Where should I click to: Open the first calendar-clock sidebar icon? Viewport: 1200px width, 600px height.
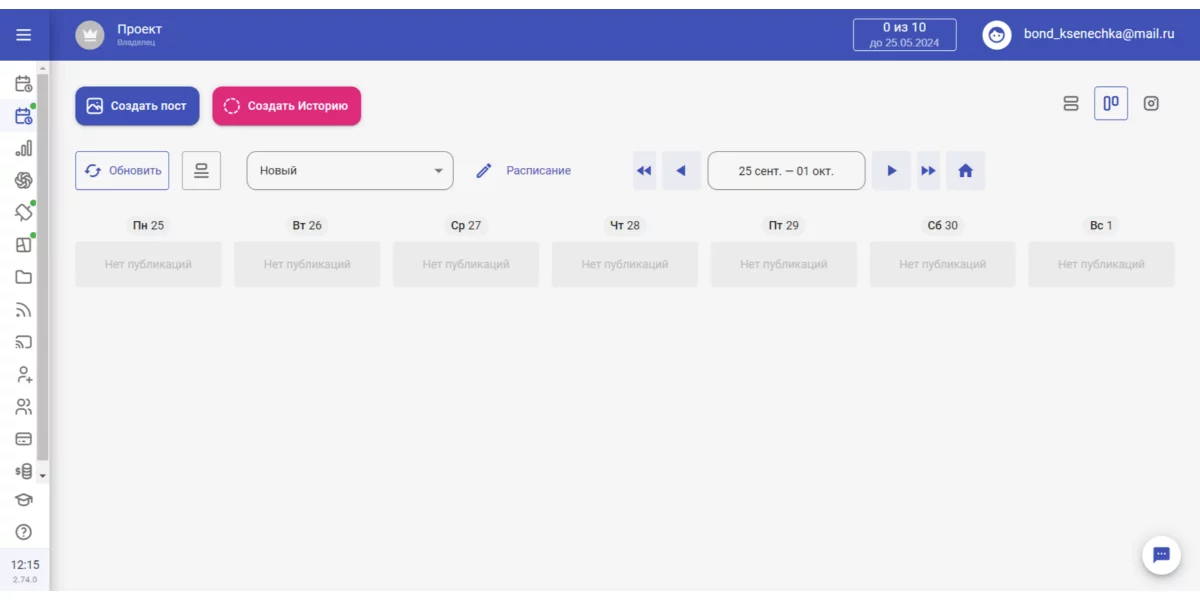(23, 84)
